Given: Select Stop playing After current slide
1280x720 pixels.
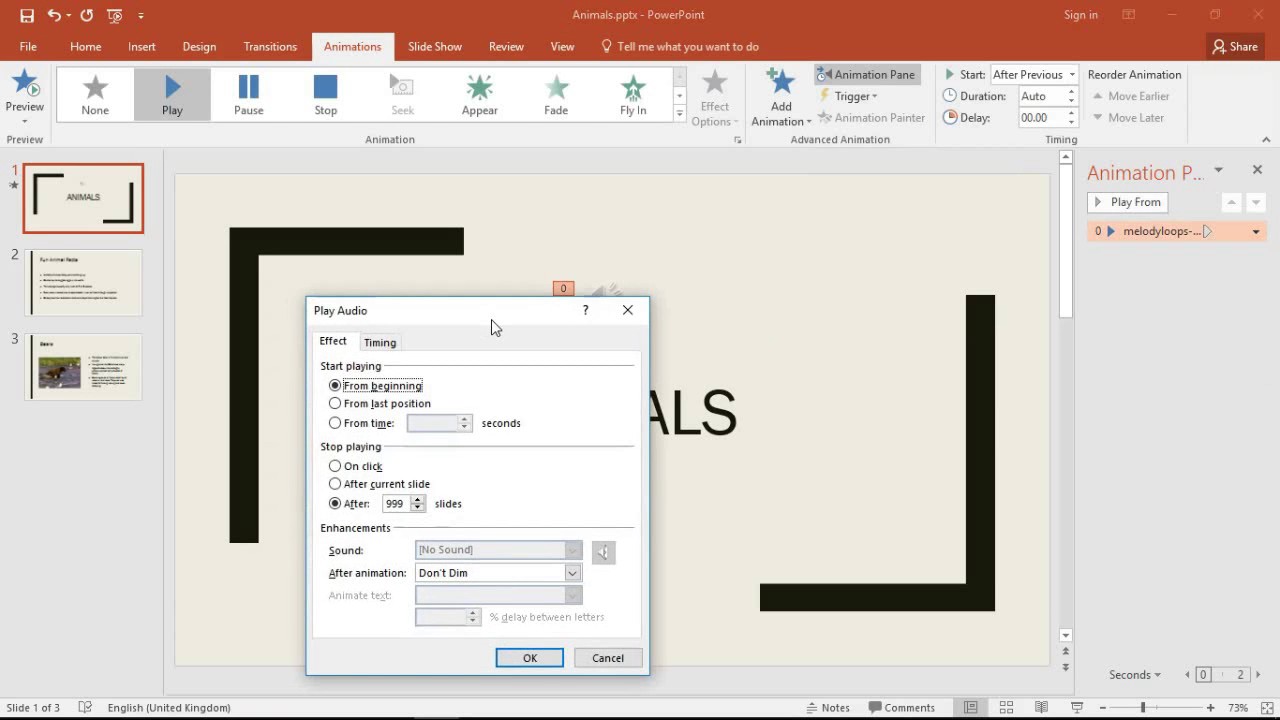Looking at the screenshot, I should [x=335, y=483].
